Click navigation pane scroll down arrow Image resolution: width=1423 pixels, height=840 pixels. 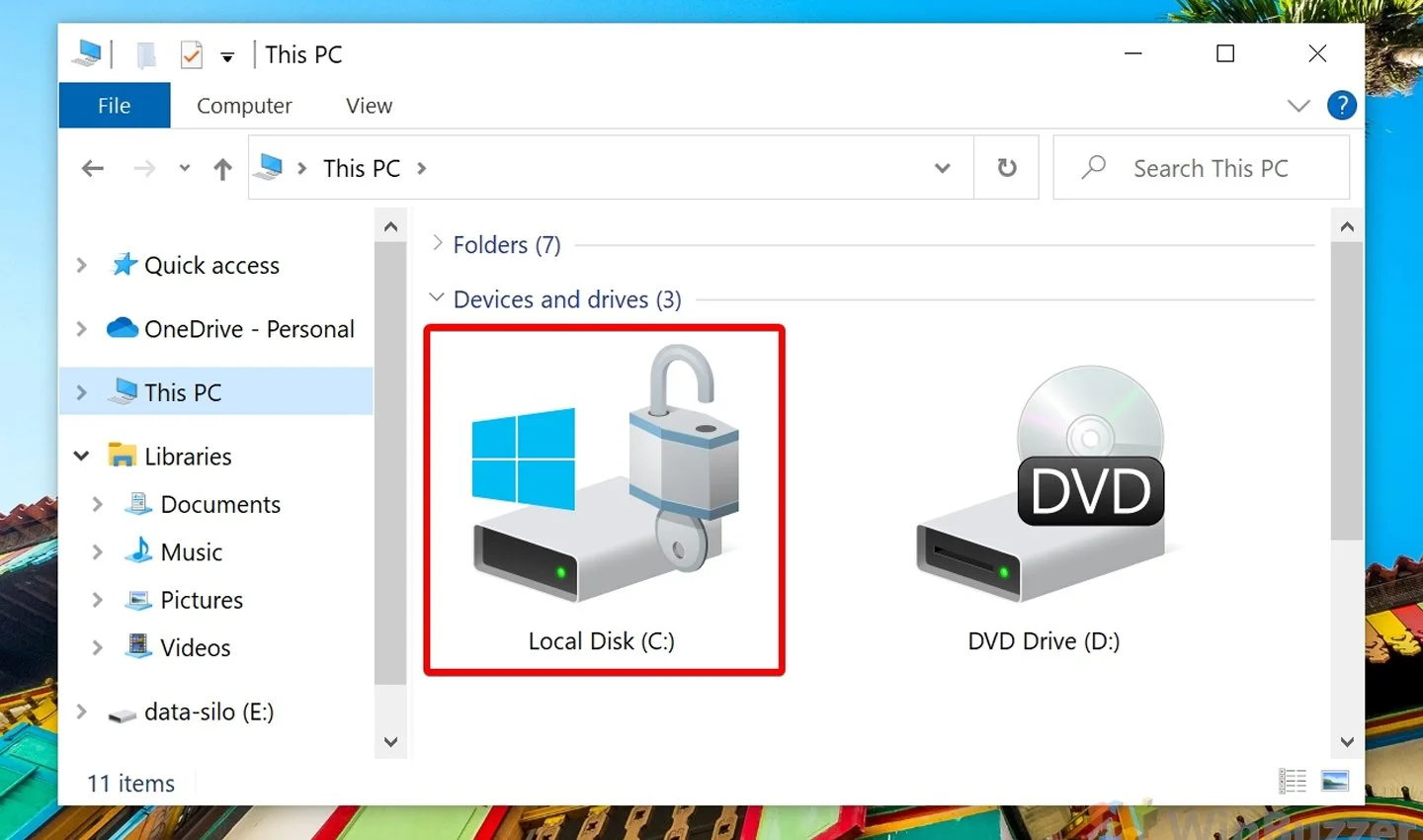point(390,742)
